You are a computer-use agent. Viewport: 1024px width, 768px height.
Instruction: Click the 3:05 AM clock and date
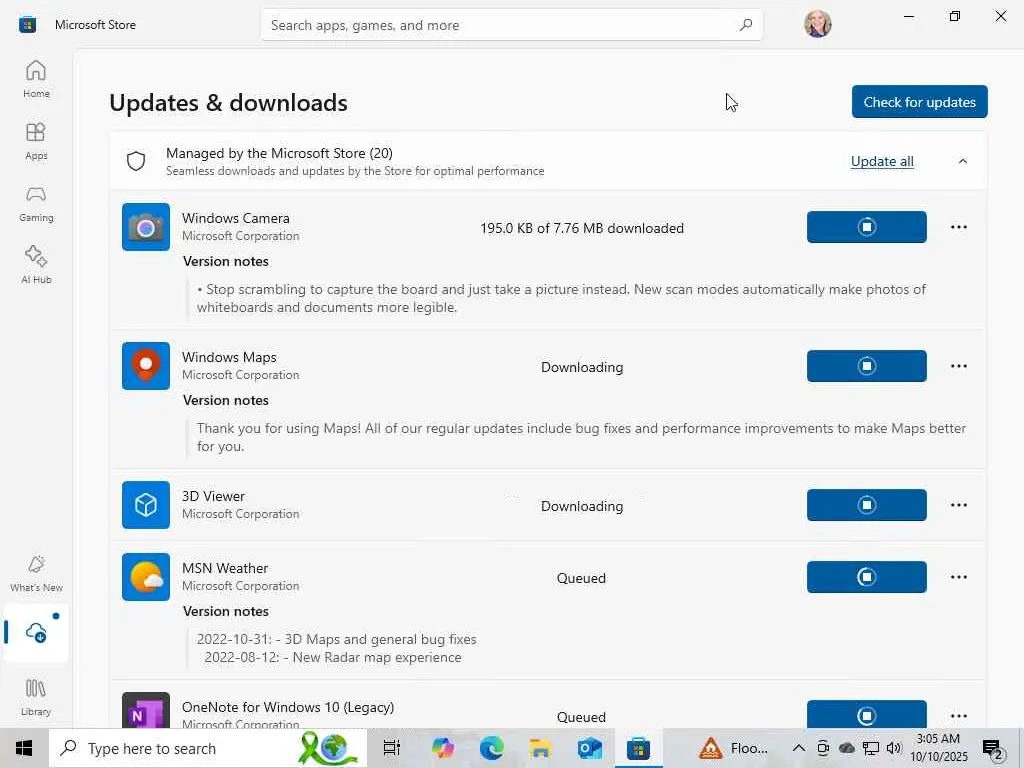938,748
